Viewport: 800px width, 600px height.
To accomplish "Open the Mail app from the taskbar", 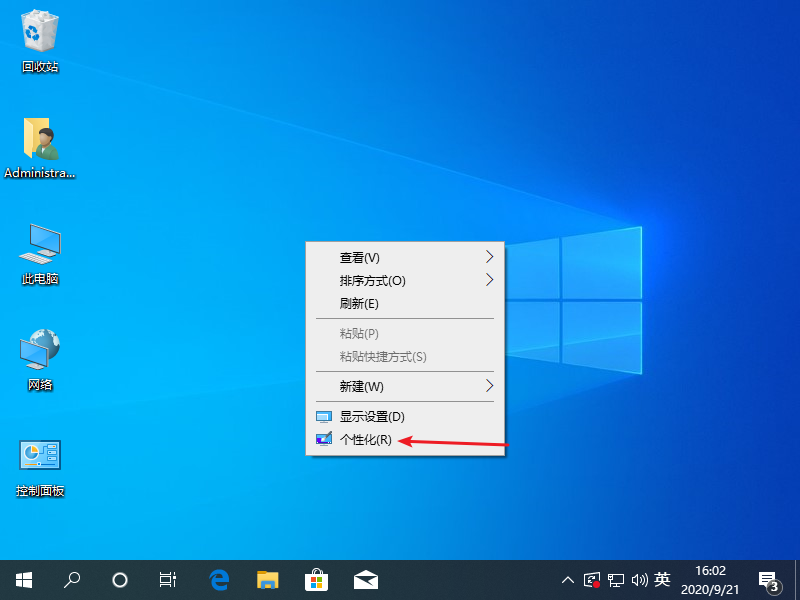I will pos(366,579).
